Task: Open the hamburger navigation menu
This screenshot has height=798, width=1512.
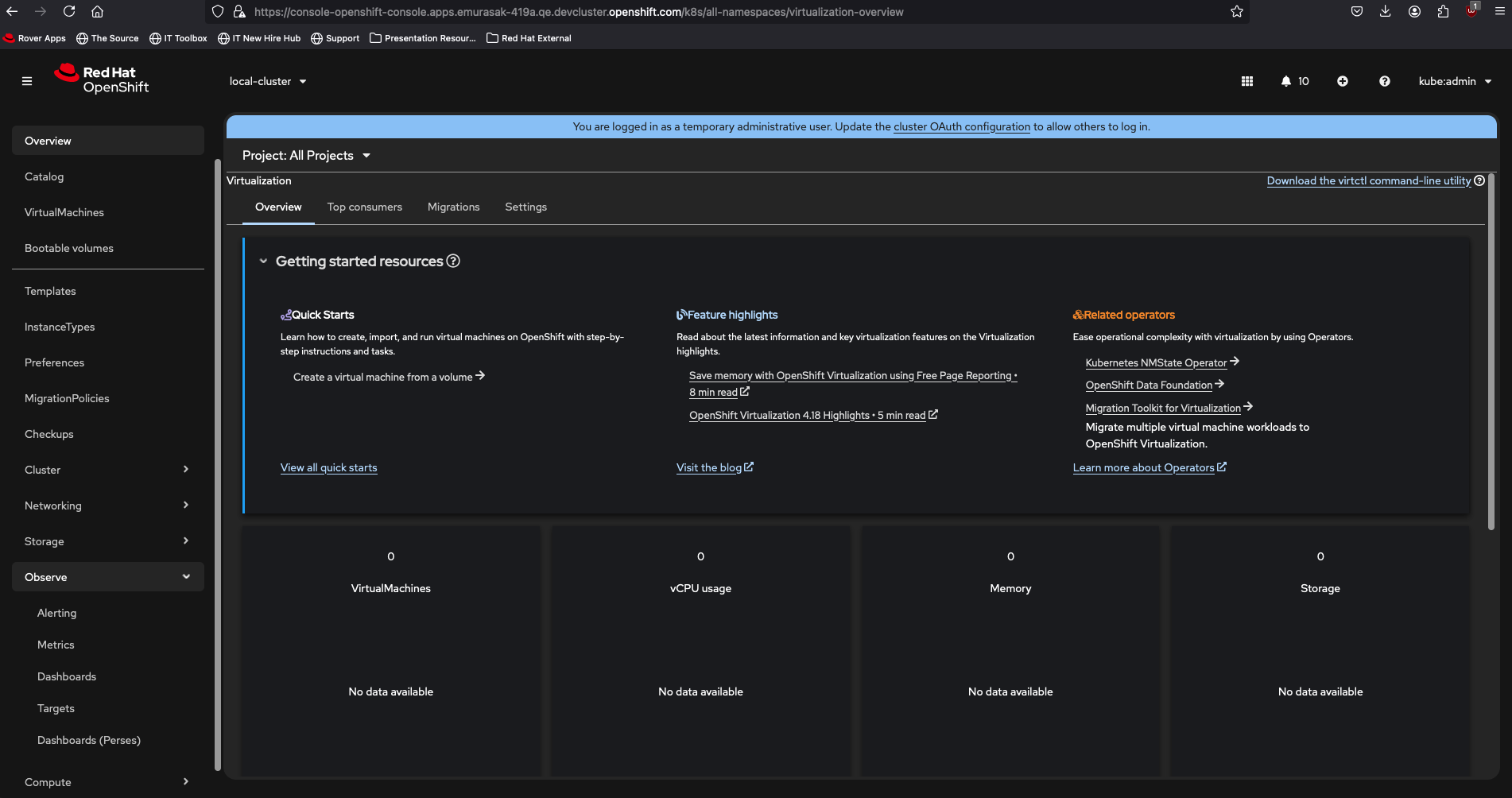Action: tap(27, 81)
